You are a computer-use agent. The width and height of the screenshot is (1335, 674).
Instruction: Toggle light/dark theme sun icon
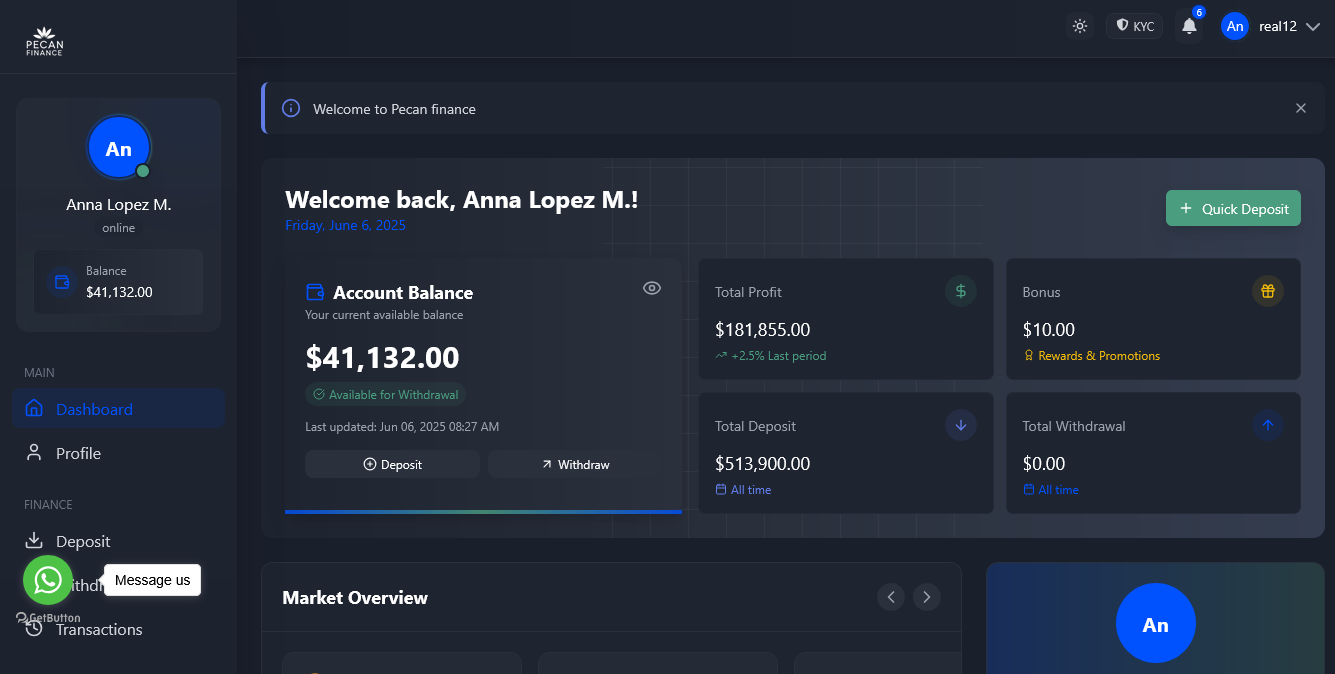[1079, 27]
